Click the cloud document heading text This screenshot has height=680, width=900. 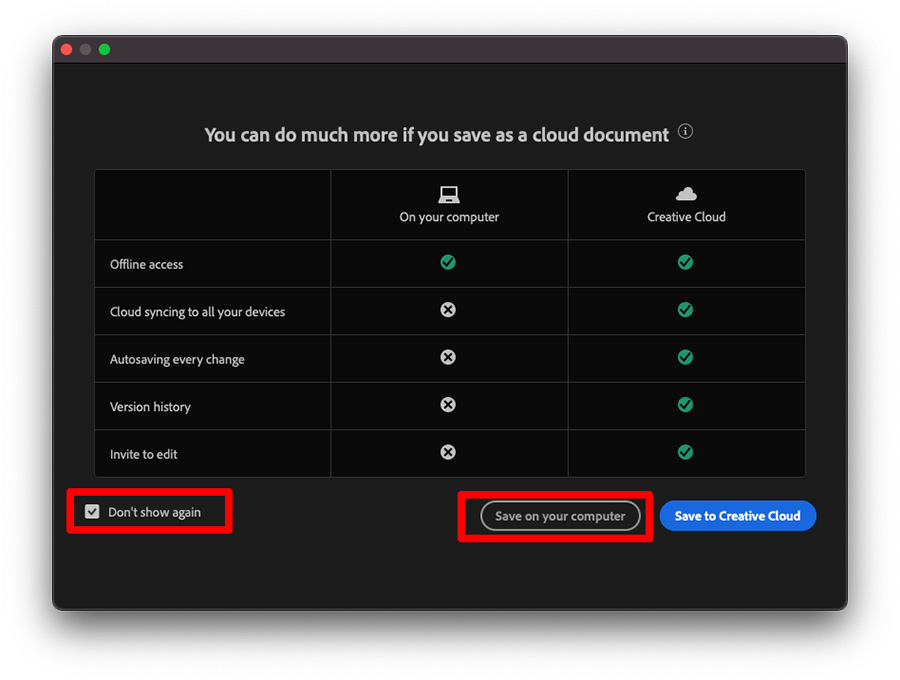point(437,135)
